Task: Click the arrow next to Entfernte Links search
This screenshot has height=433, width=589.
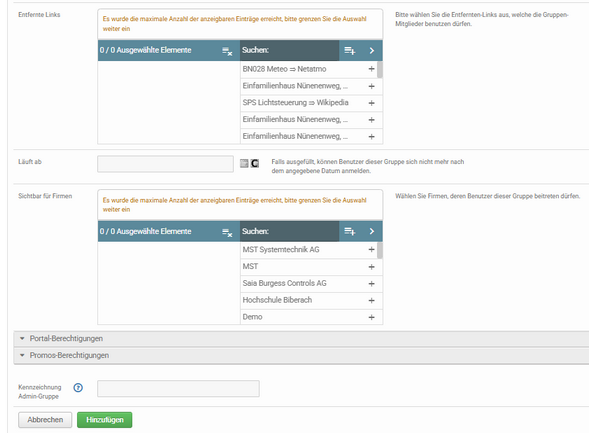Action: (372, 50)
